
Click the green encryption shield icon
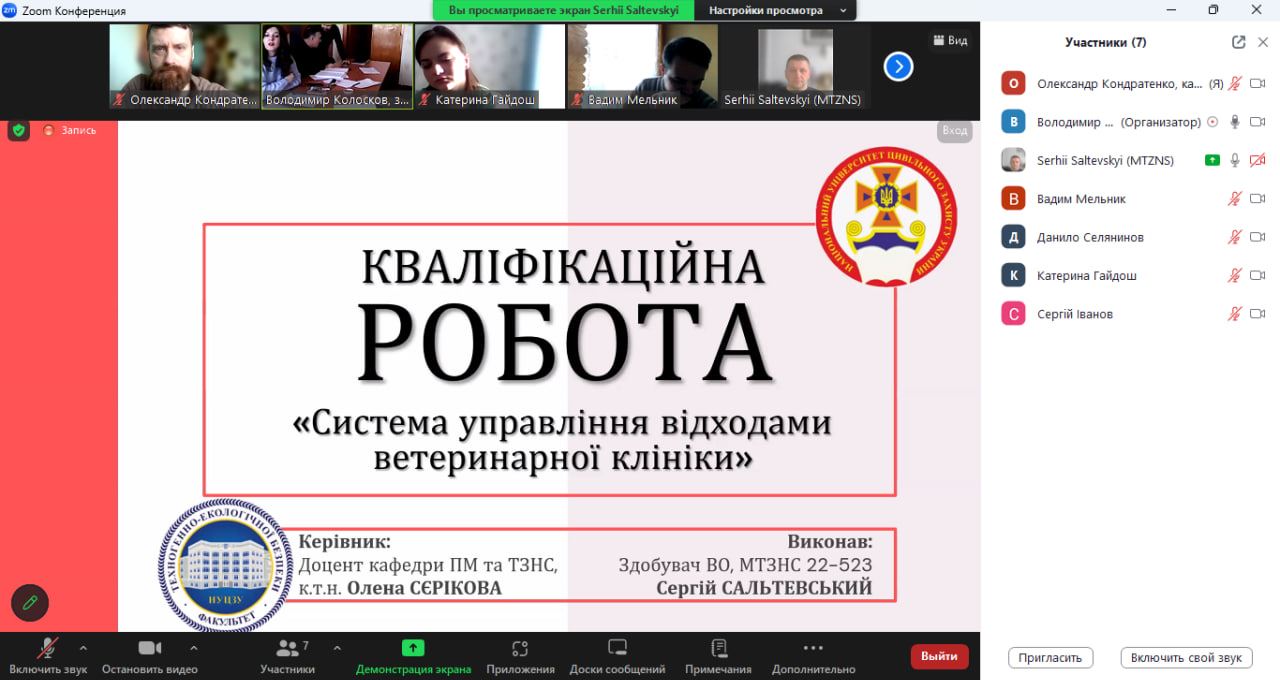(18, 130)
